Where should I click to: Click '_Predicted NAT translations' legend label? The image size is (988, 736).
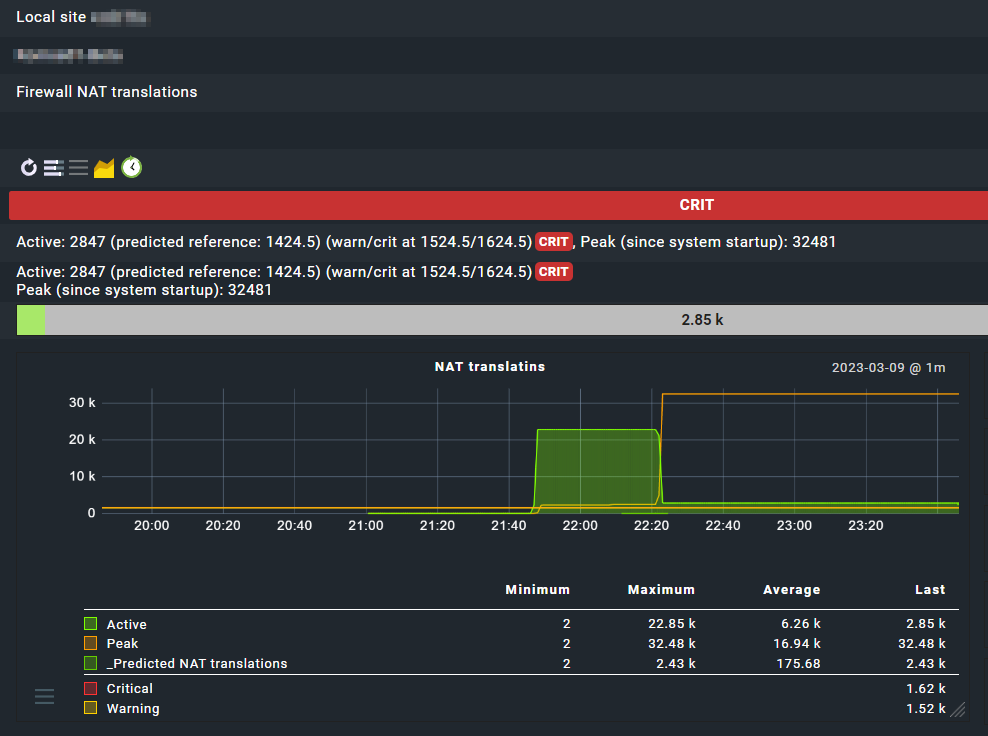click(x=197, y=664)
